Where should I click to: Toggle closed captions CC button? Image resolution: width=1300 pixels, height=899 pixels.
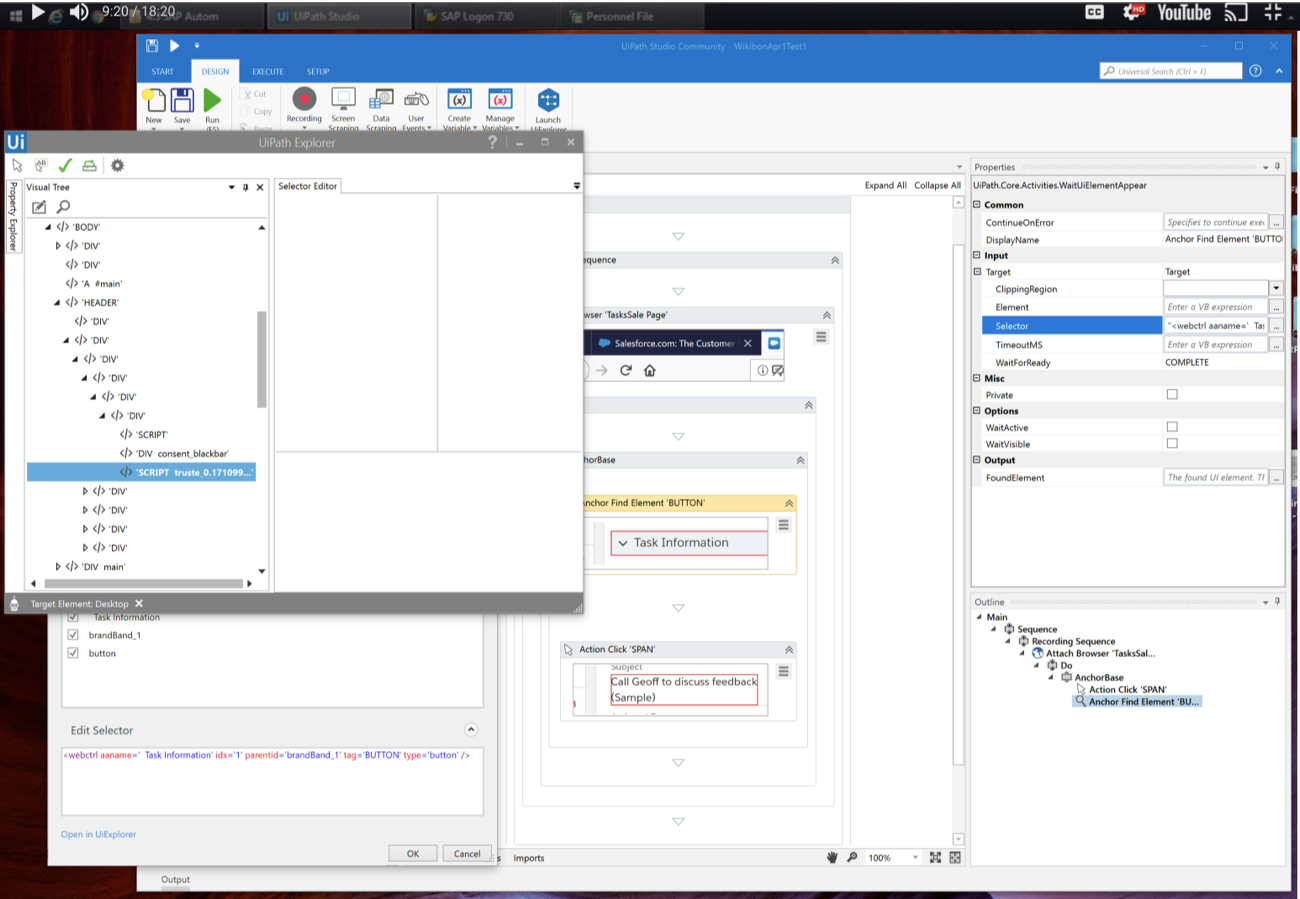point(1095,13)
